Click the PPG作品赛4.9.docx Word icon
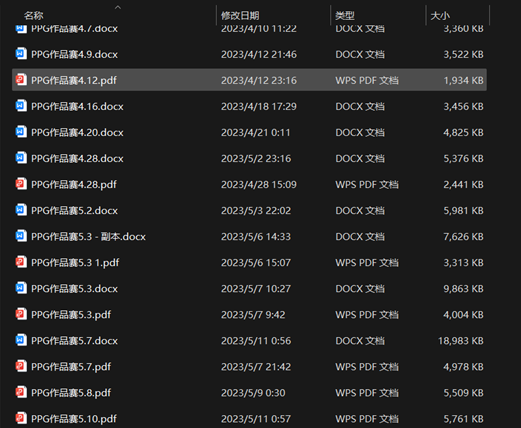521x428 pixels. pyautogui.click(x=21, y=54)
